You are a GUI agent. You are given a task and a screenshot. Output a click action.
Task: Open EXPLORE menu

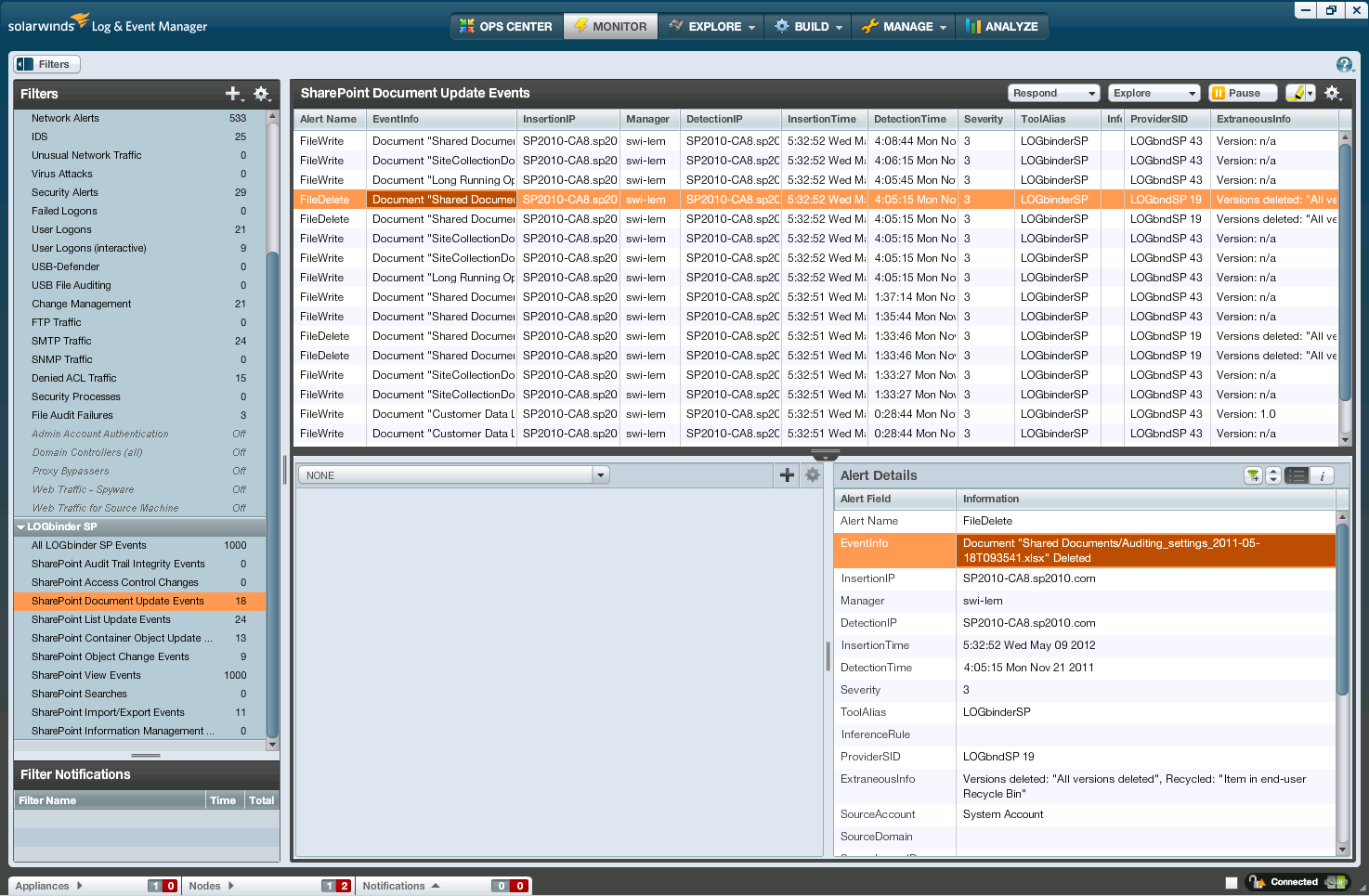click(711, 26)
